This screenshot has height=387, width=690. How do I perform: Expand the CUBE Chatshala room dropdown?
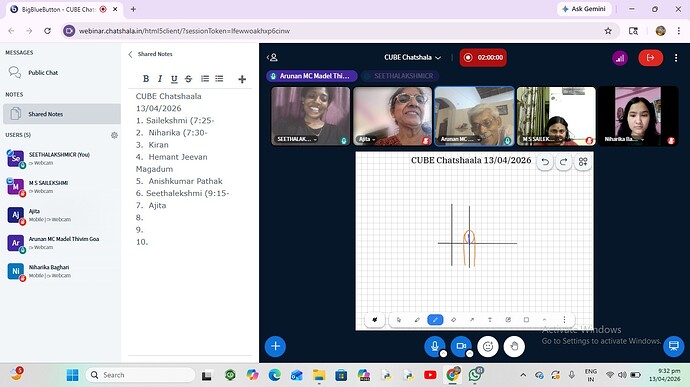(x=412, y=58)
